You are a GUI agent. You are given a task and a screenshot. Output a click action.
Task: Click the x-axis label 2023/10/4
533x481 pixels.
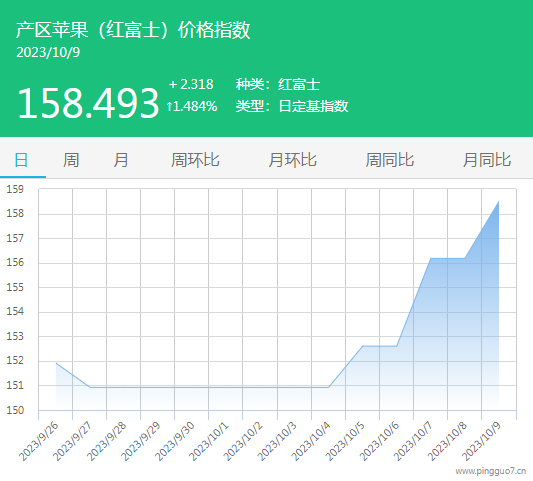coord(311,441)
